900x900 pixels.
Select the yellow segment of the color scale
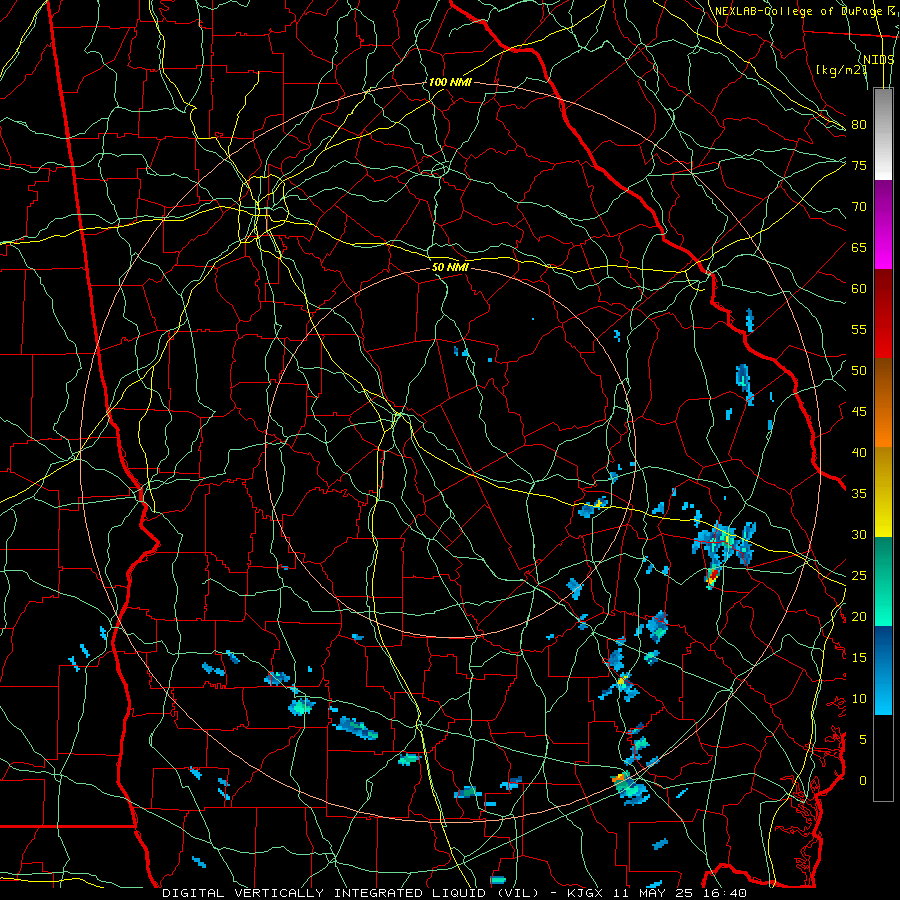pos(883,492)
